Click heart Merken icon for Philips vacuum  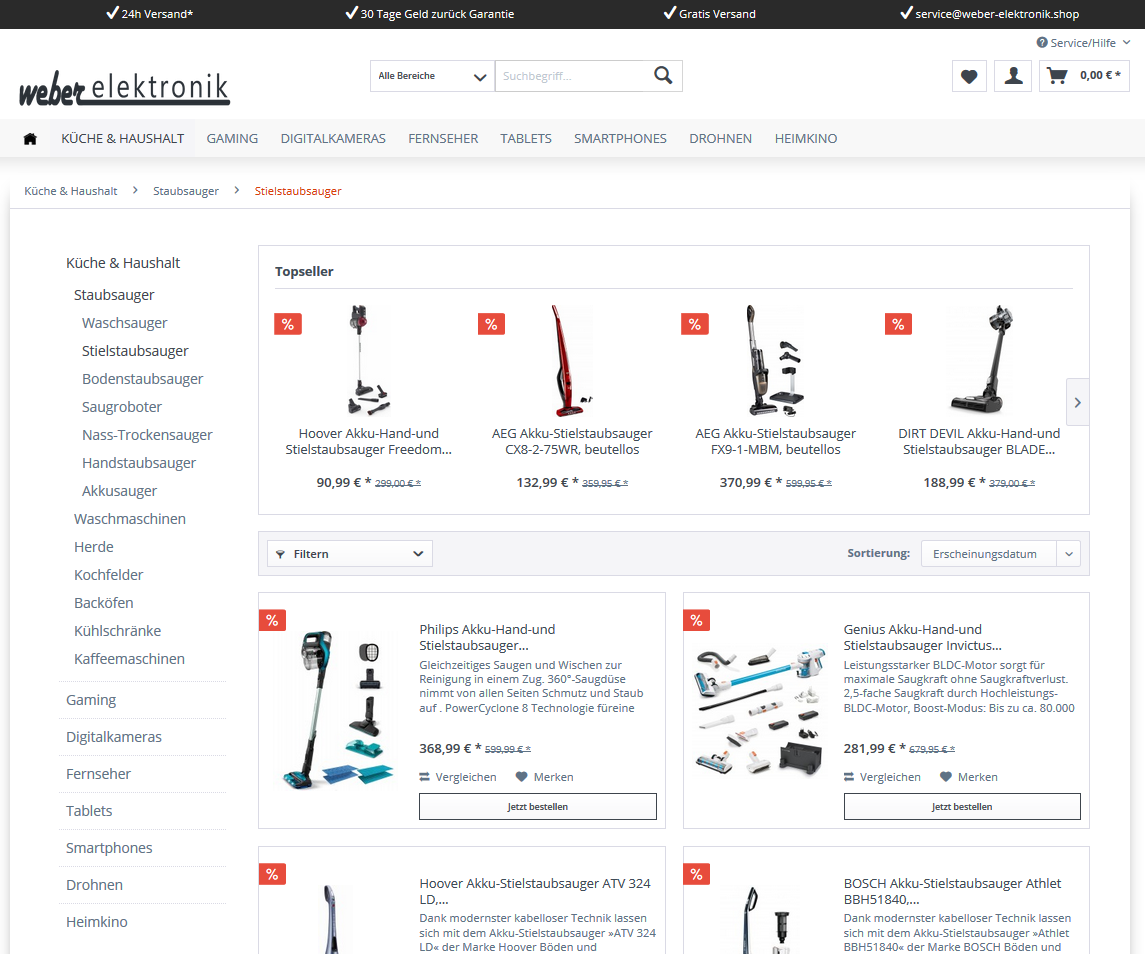pyautogui.click(x=521, y=777)
